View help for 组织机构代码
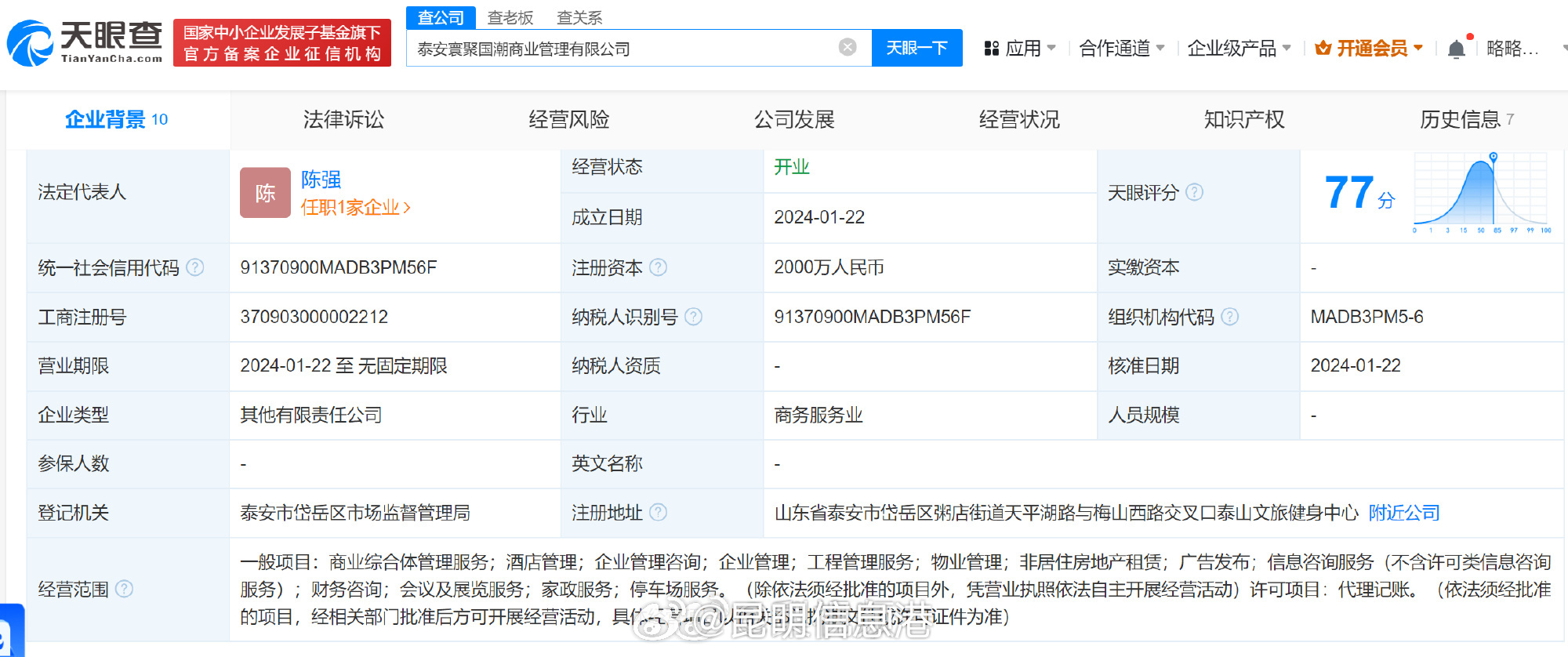 point(1230,317)
